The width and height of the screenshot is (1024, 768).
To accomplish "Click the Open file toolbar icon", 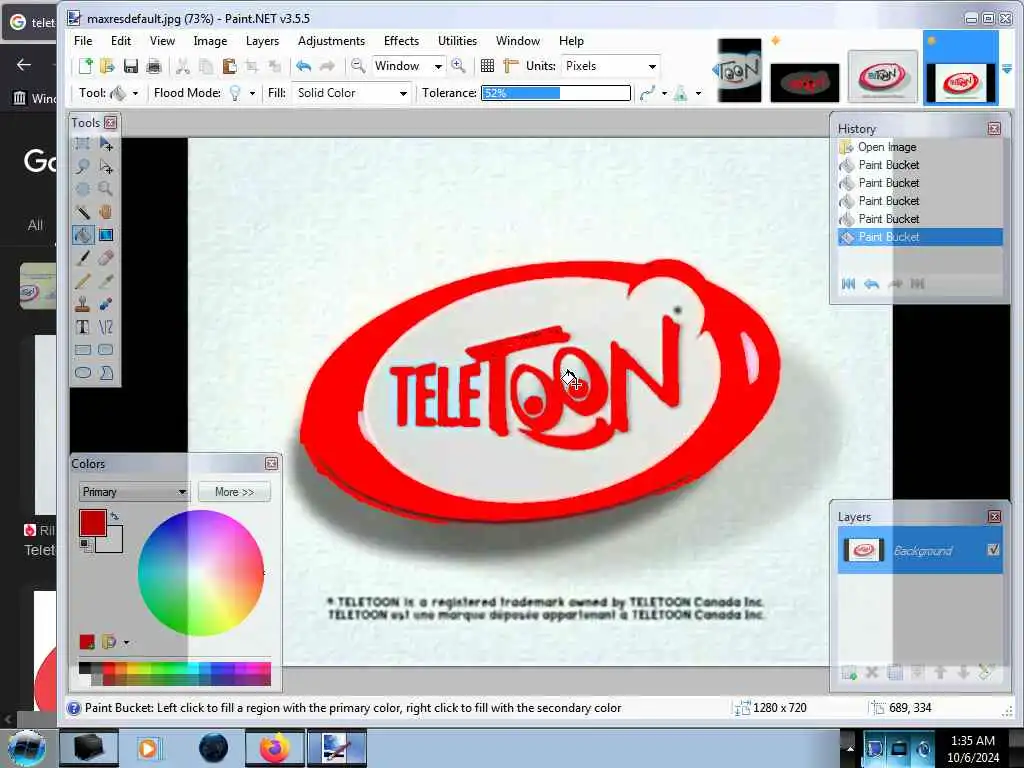I will 107,66.
